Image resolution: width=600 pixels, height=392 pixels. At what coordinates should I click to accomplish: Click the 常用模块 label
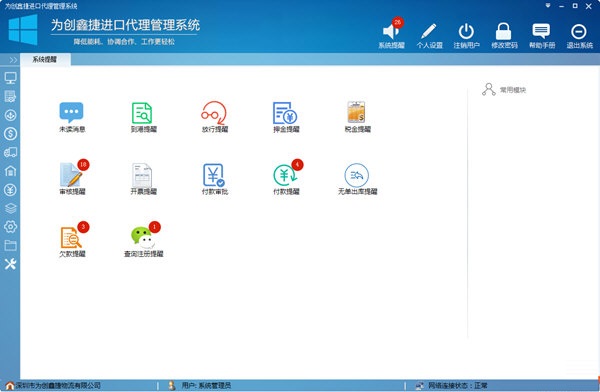click(x=513, y=90)
